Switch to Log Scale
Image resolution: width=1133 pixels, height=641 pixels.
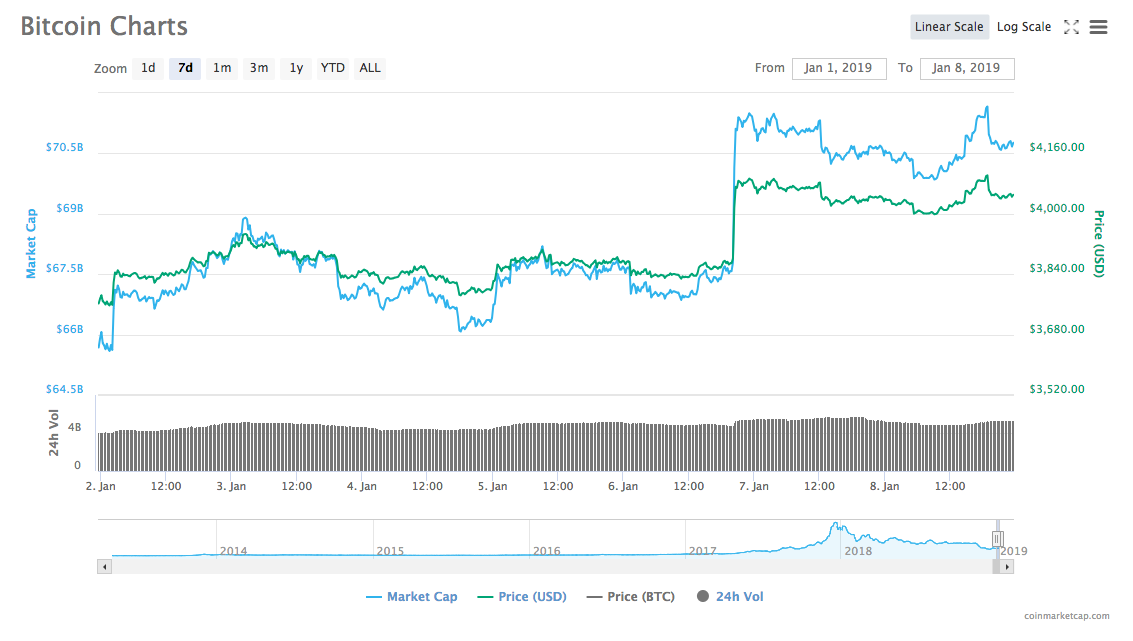tap(1023, 27)
